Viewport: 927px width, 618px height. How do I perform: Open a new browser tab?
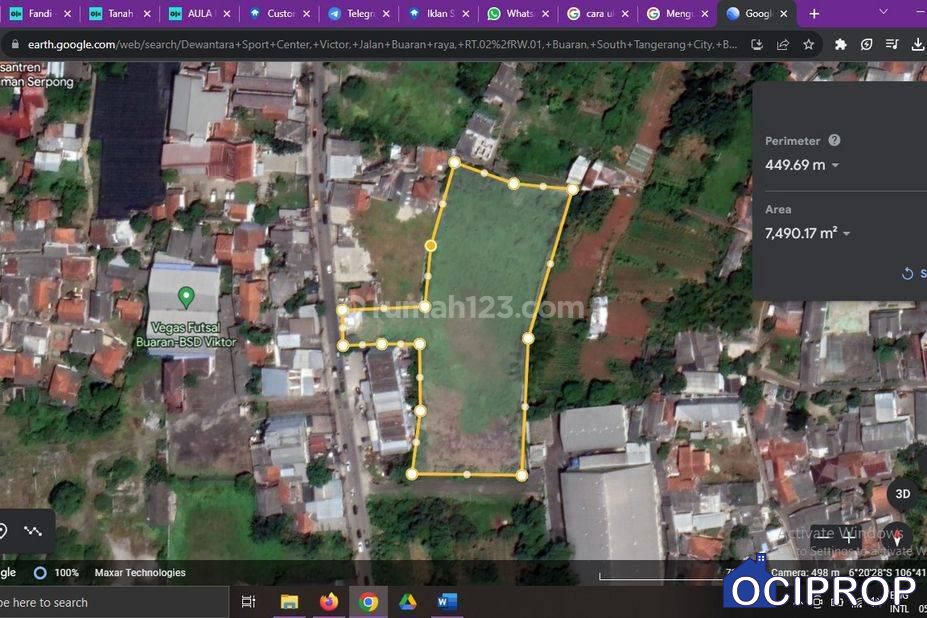tap(814, 14)
